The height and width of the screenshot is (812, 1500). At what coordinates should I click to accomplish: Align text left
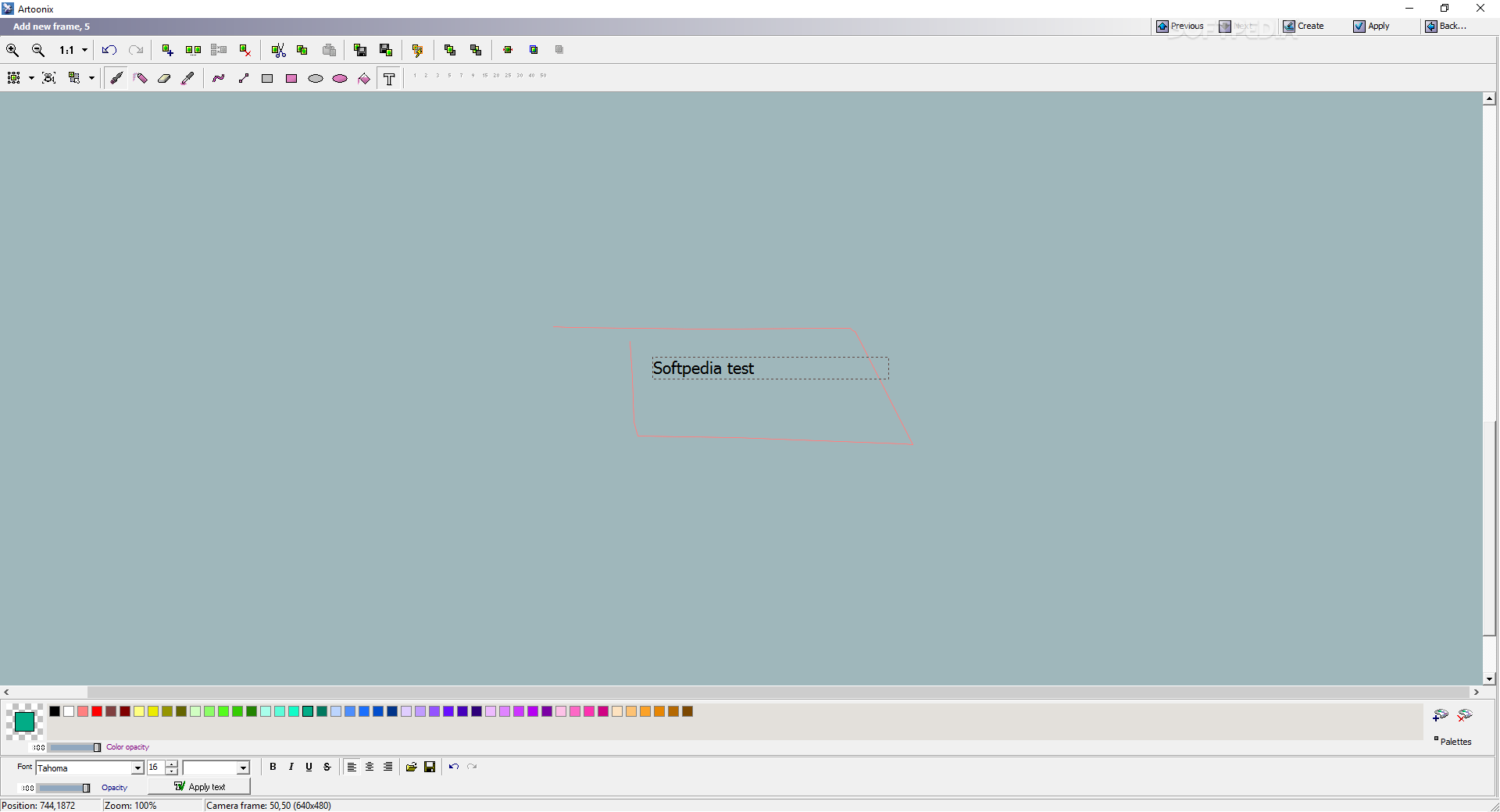[x=352, y=767]
